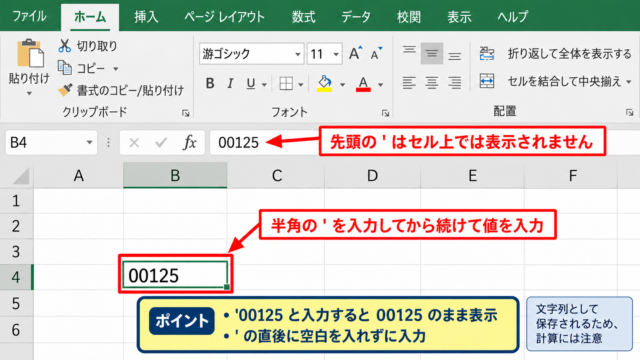Select column C header
Image resolution: width=640 pixels, height=360 pixels.
coord(276,176)
